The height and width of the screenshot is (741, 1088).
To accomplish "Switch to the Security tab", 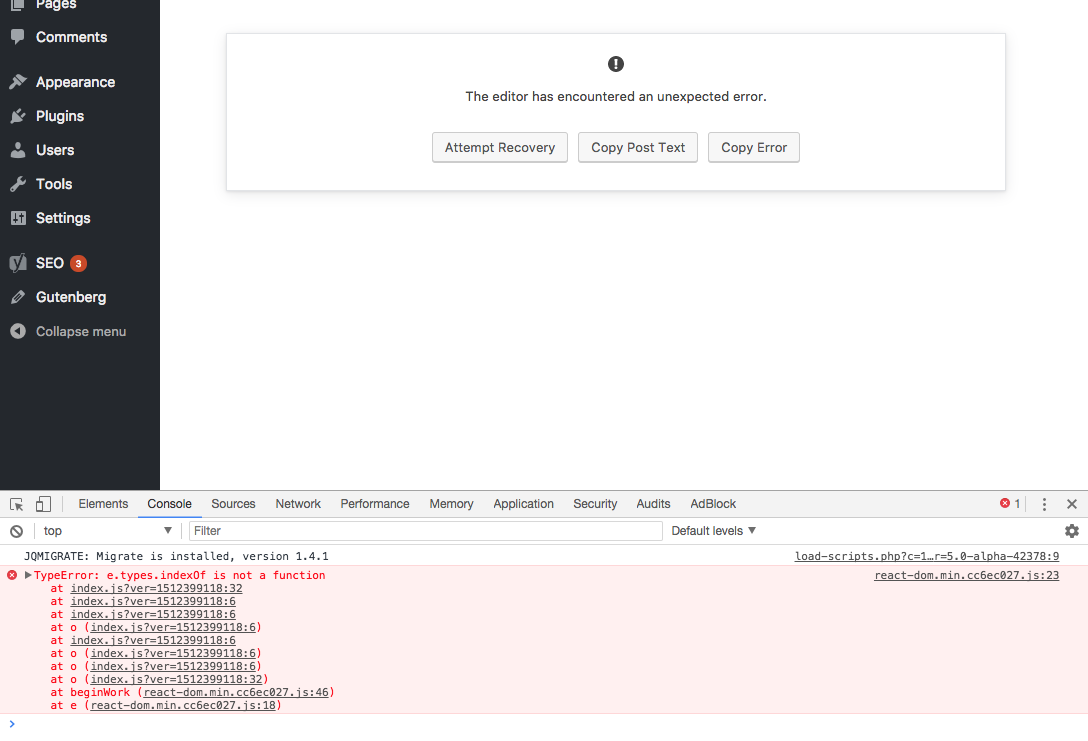I will coord(595,504).
